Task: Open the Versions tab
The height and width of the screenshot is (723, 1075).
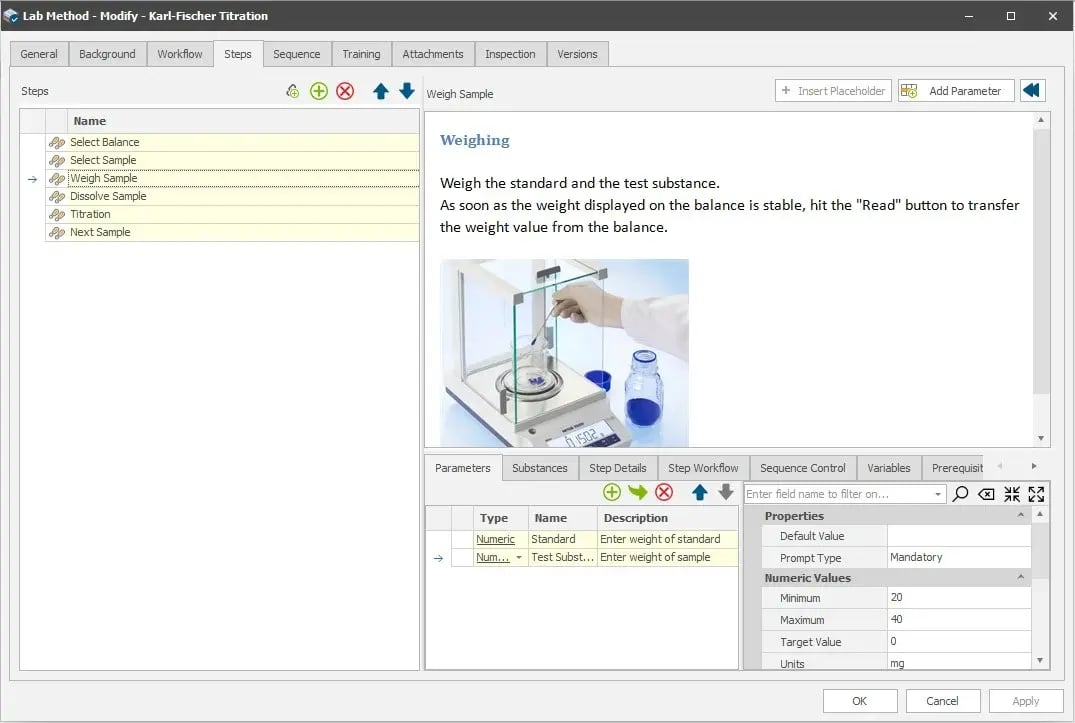Action: coord(577,54)
